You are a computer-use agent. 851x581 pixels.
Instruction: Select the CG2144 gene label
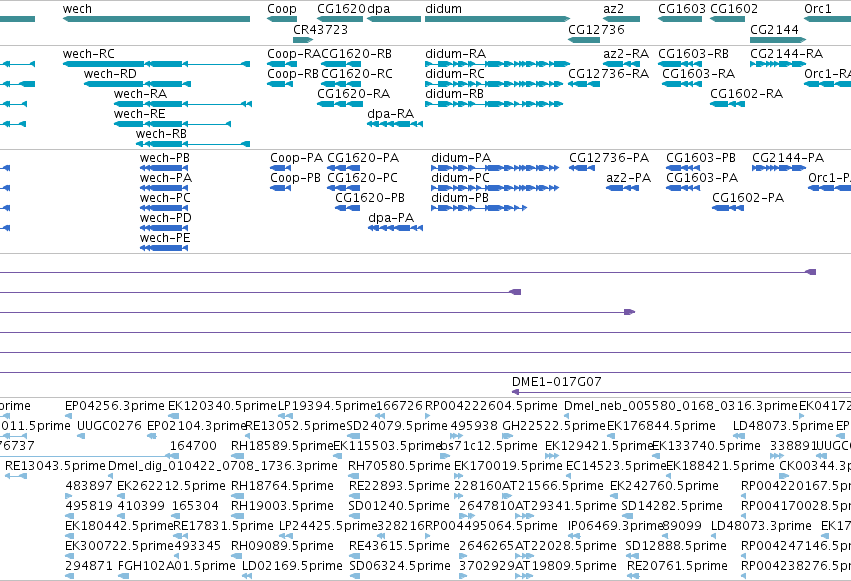[774, 29]
